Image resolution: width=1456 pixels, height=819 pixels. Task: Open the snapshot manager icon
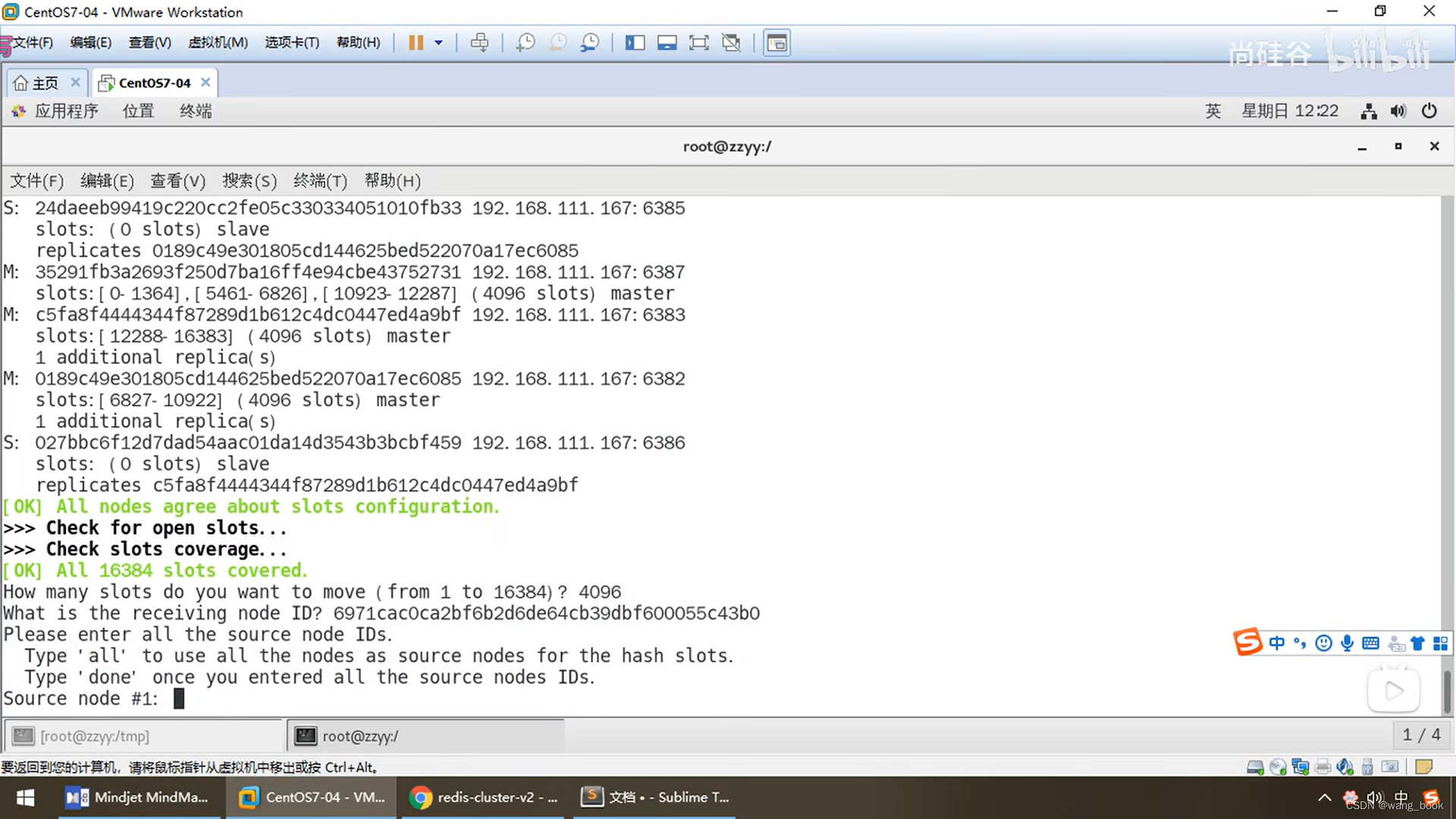coord(589,42)
